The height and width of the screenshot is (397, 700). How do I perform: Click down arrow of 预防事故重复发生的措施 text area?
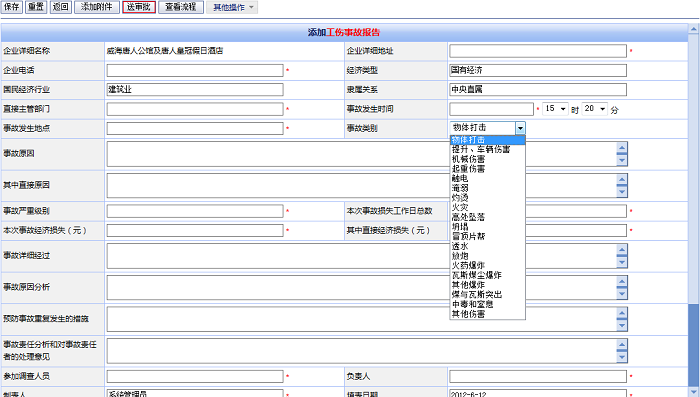pos(622,326)
